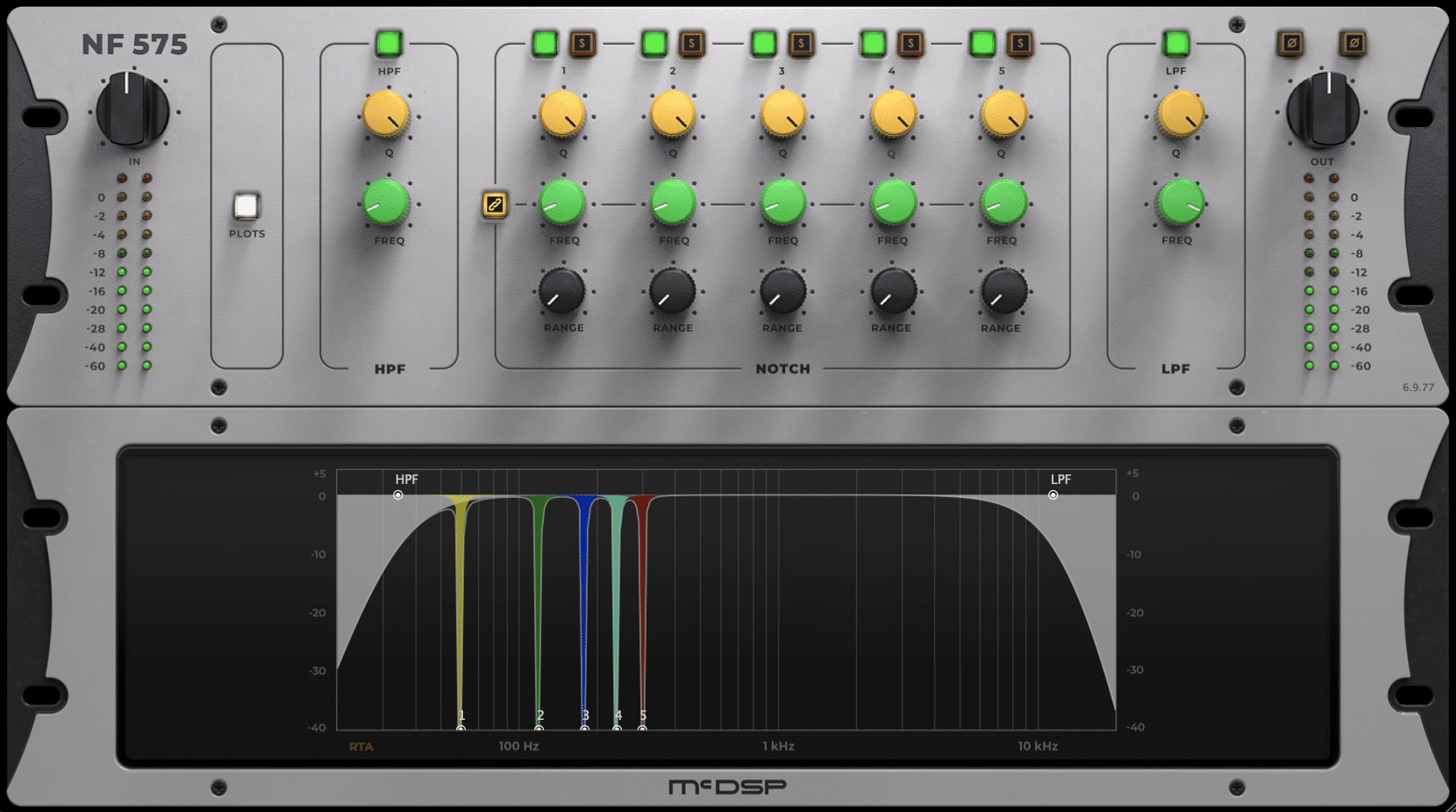This screenshot has height=812, width=1456.
Task: Click the left phase invert button
Action: (1290, 43)
